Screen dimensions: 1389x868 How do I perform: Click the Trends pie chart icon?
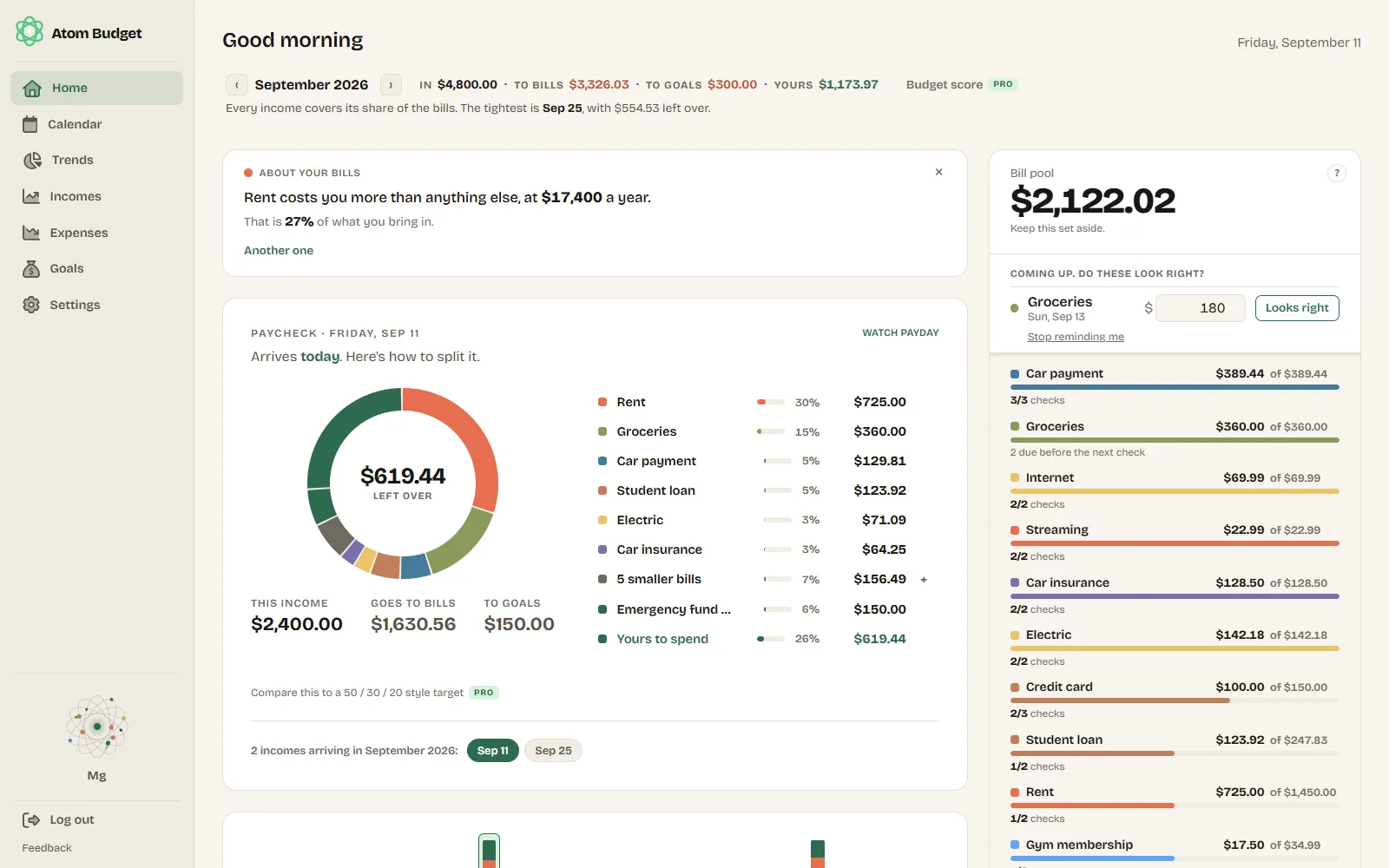coord(32,161)
